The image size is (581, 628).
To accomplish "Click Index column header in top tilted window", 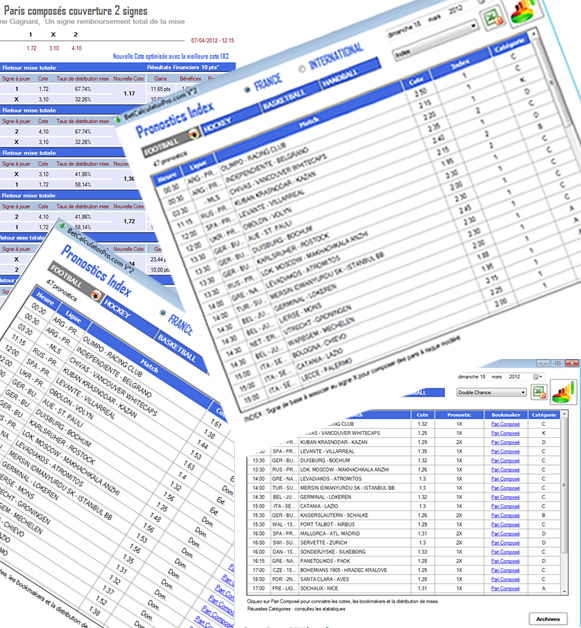I will click(x=460, y=64).
